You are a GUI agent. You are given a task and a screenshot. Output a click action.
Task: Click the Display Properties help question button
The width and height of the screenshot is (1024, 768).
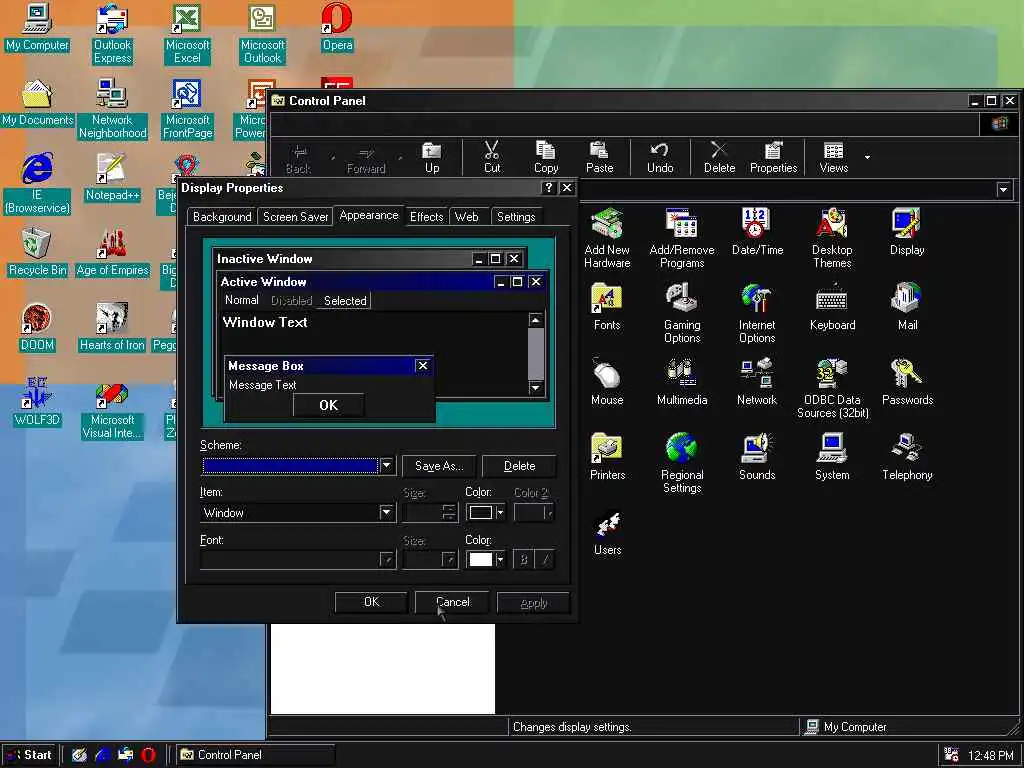[x=549, y=188]
